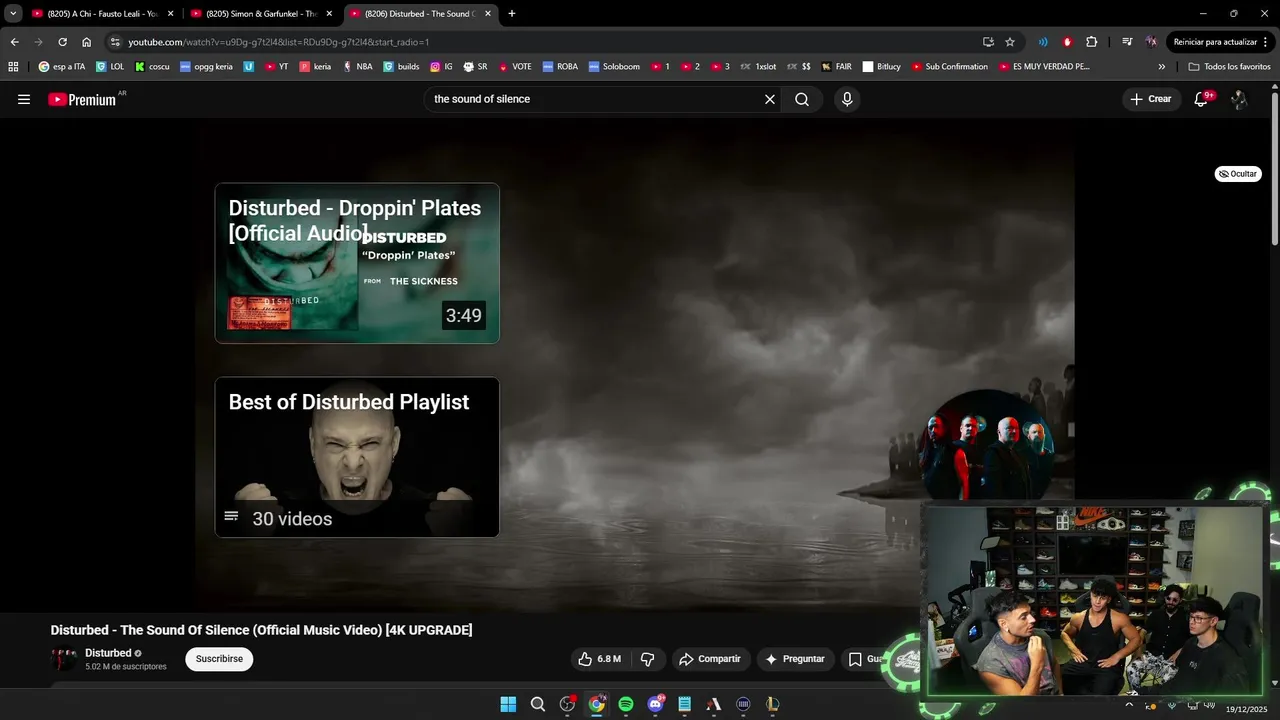Dislike the video with the thumbs down icon
The image size is (1280, 720).
[647, 659]
